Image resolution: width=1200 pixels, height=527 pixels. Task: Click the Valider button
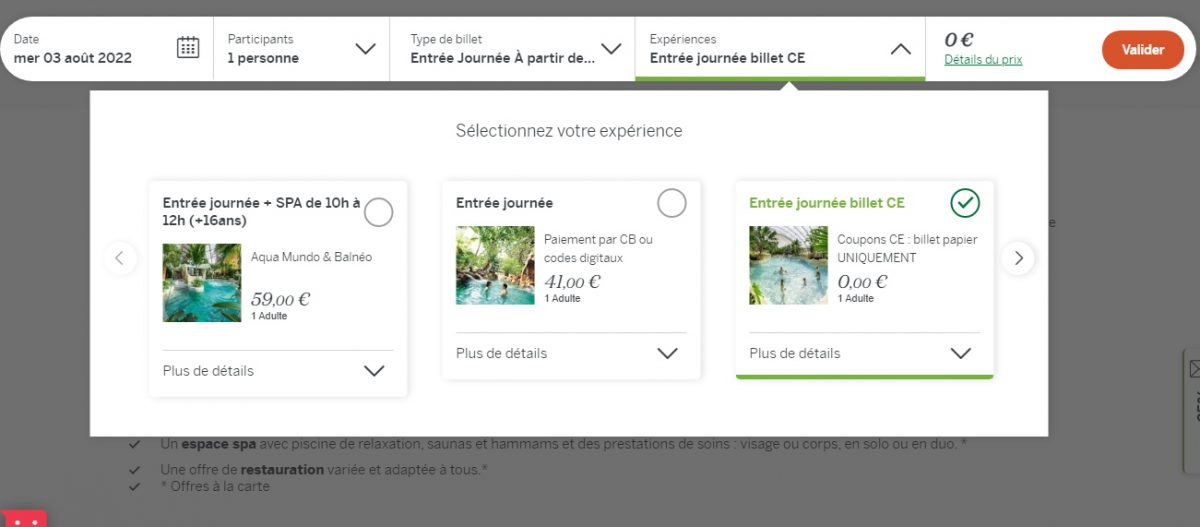click(1142, 49)
